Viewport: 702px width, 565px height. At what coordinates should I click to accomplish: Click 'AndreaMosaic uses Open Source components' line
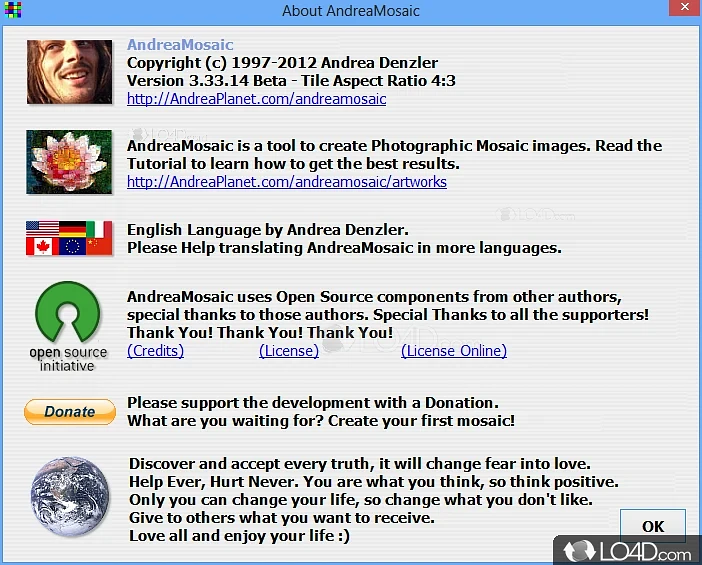point(374,297)
